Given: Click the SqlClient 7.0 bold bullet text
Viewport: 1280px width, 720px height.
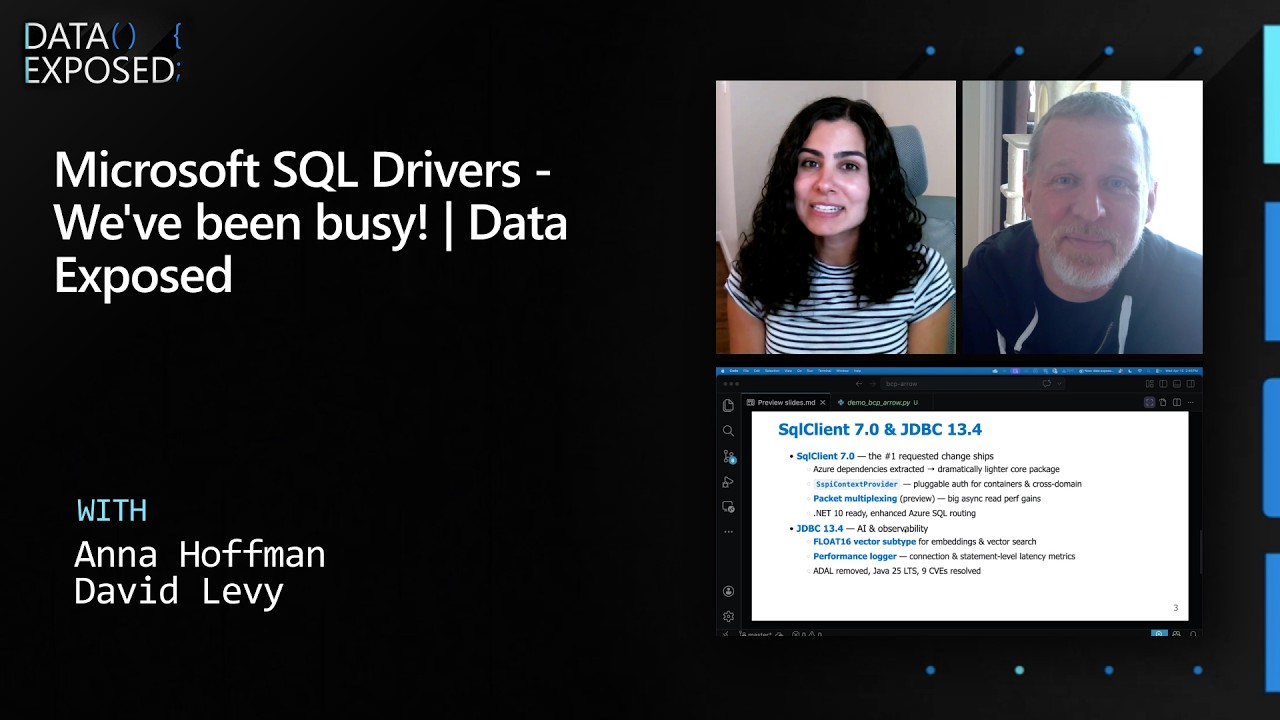Looking at the screenshot, I should click(825, 456).
